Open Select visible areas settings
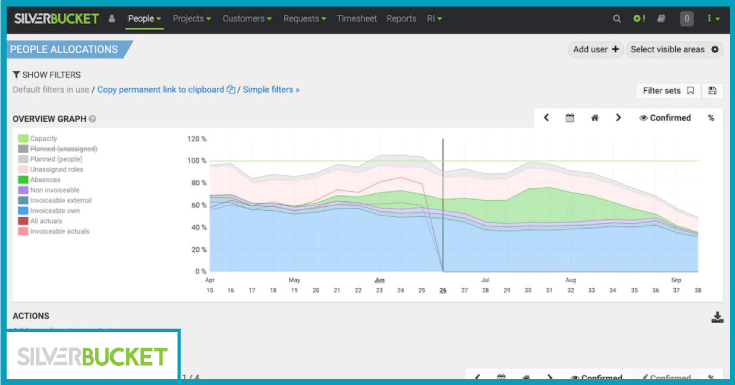The height and width of the screenshot is (385, 735). click(675, 49)
